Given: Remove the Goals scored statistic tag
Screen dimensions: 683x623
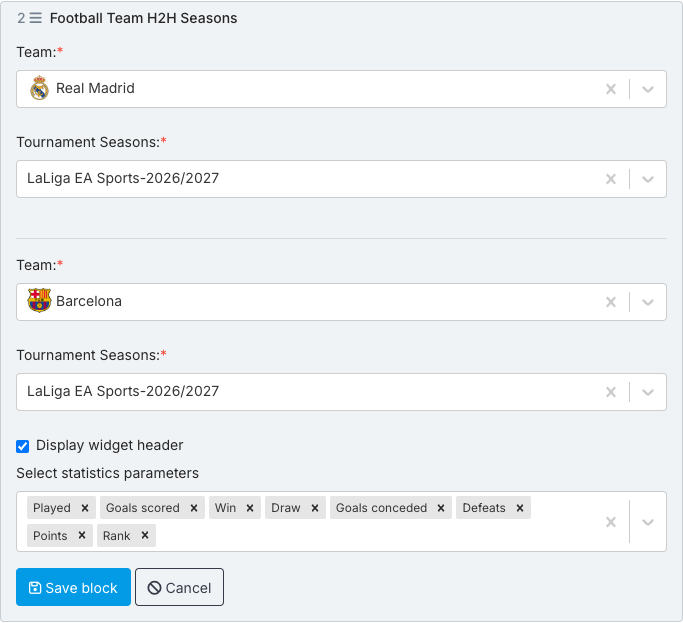Looking at the screenshot, I should click(x=194, y=508).
